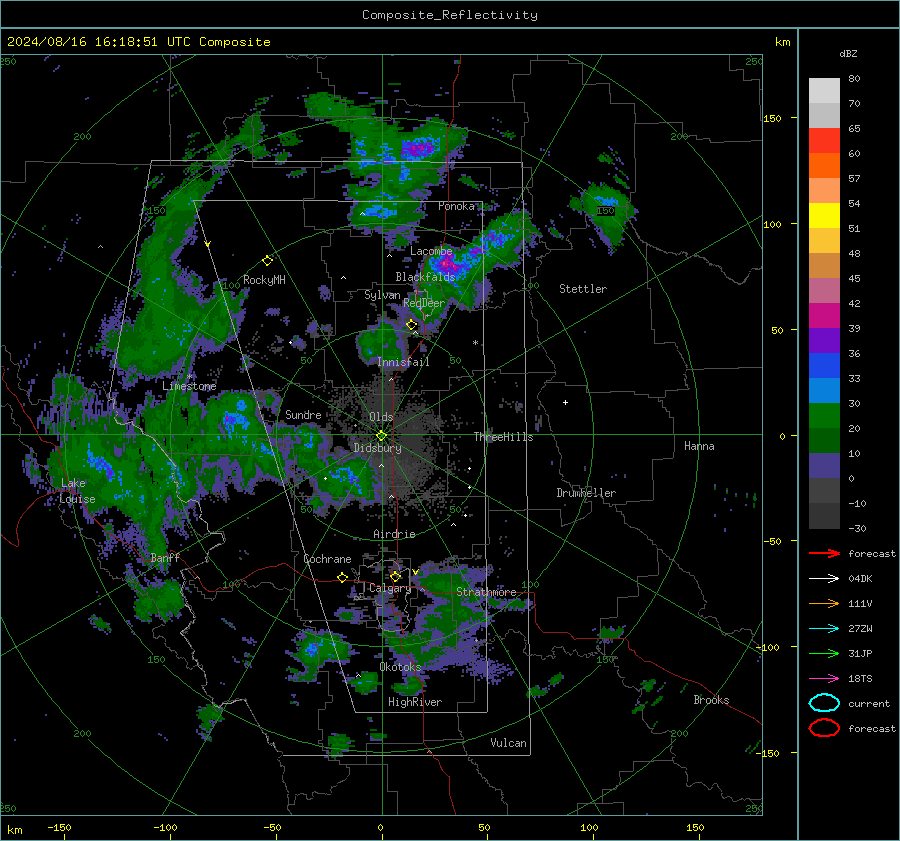Screen dimensions: 900x841
Task: Click the cyan 27ZW arrow icon
Action: (x=824, y=629)
